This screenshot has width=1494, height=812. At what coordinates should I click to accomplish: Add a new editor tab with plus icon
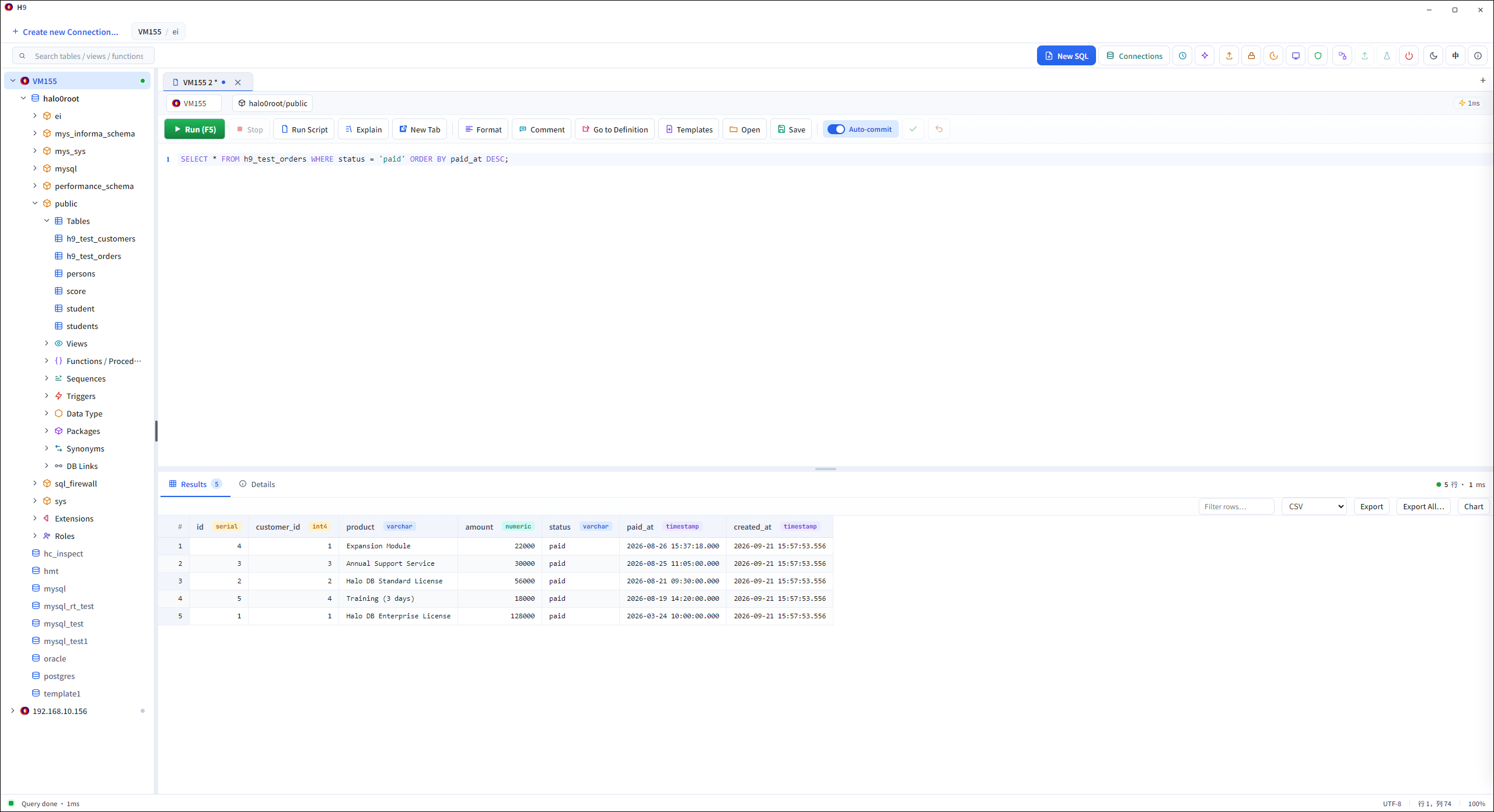click(1483, 80)
